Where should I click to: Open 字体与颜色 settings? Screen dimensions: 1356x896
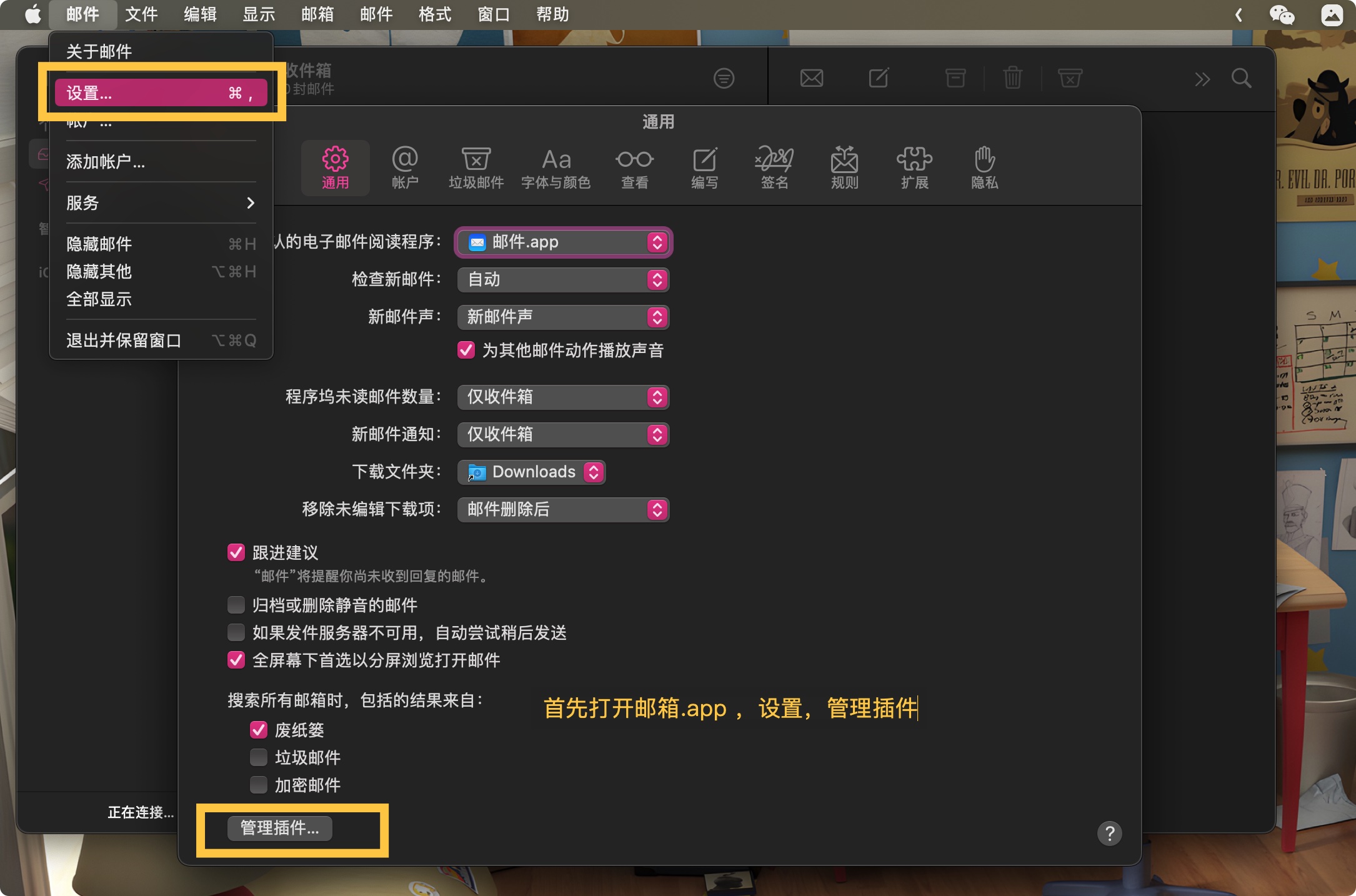point(556,167)
